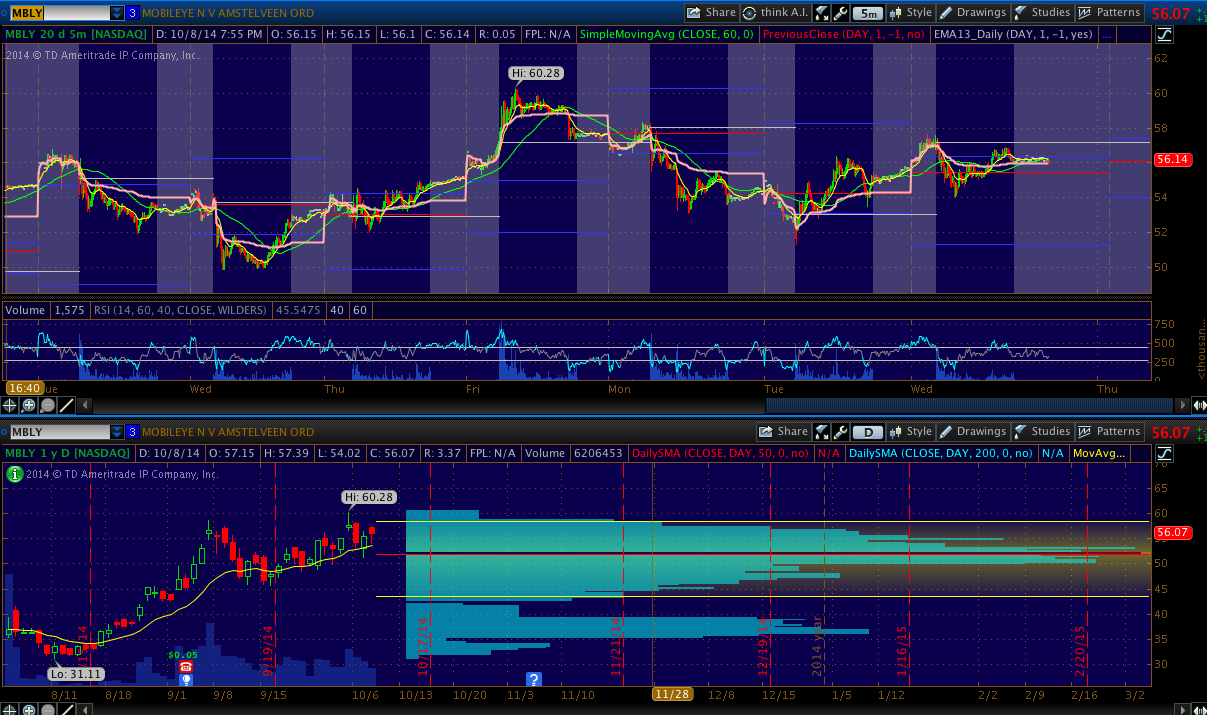
Task: Click the Share button in top toolbar
Action: tap(711, 13)
